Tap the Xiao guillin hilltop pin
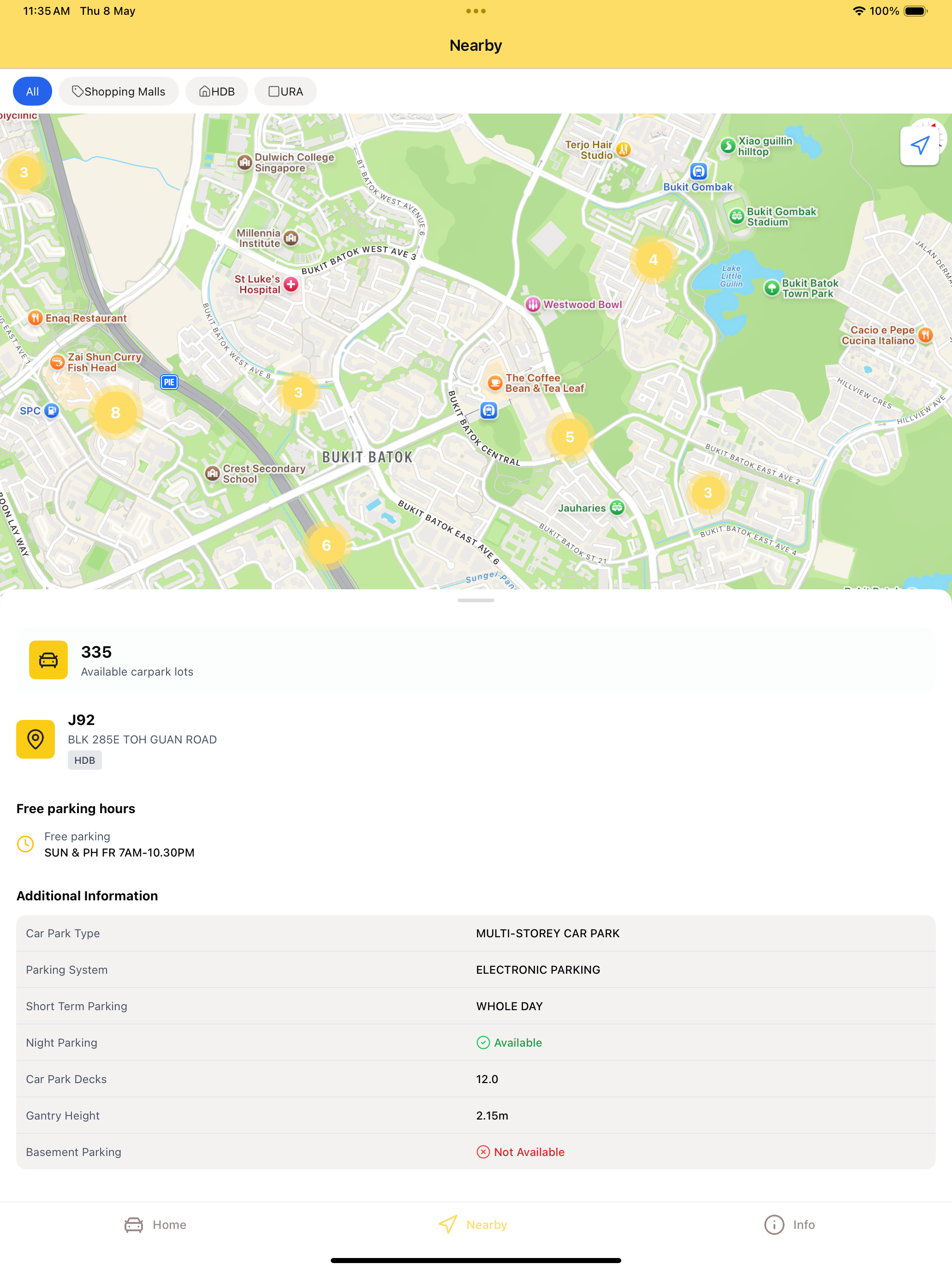The image size is (952, 1270). click(x=728, y=146)
